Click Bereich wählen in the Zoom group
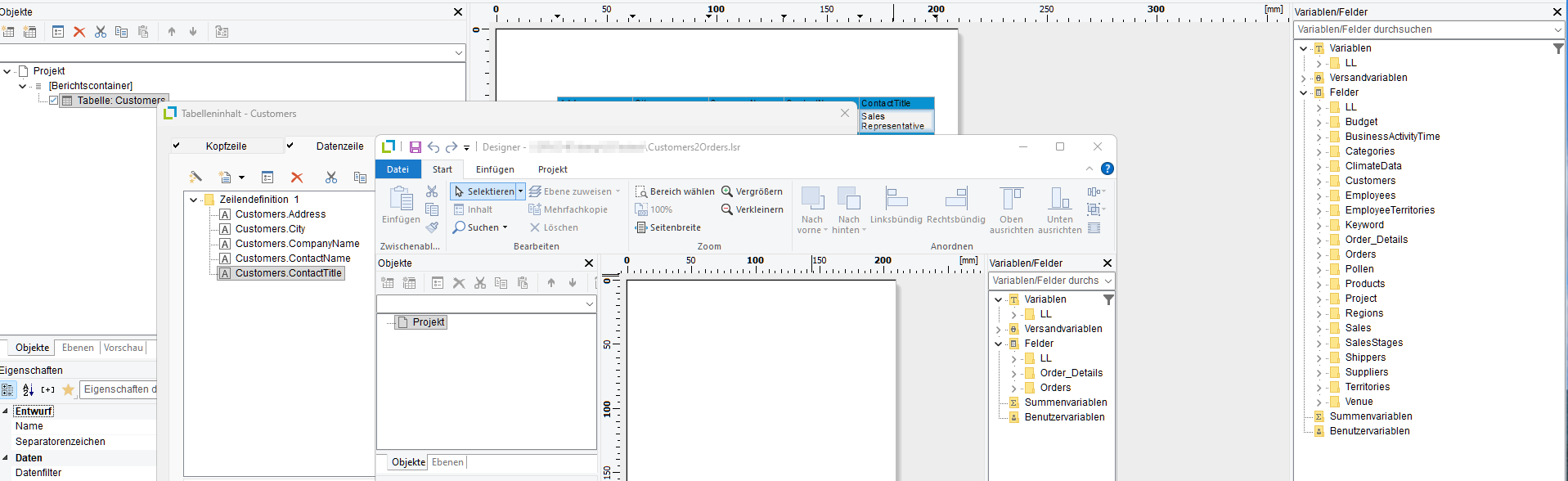The width and height of the screenshot is (1568, 481). pyautogui.click(x=674, y=191)
